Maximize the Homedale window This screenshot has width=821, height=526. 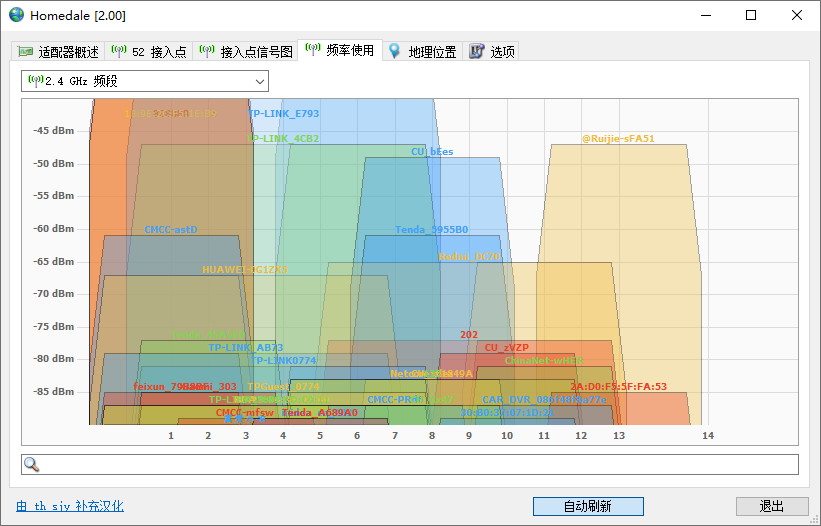pyautogui.click(x=751, y=15)
